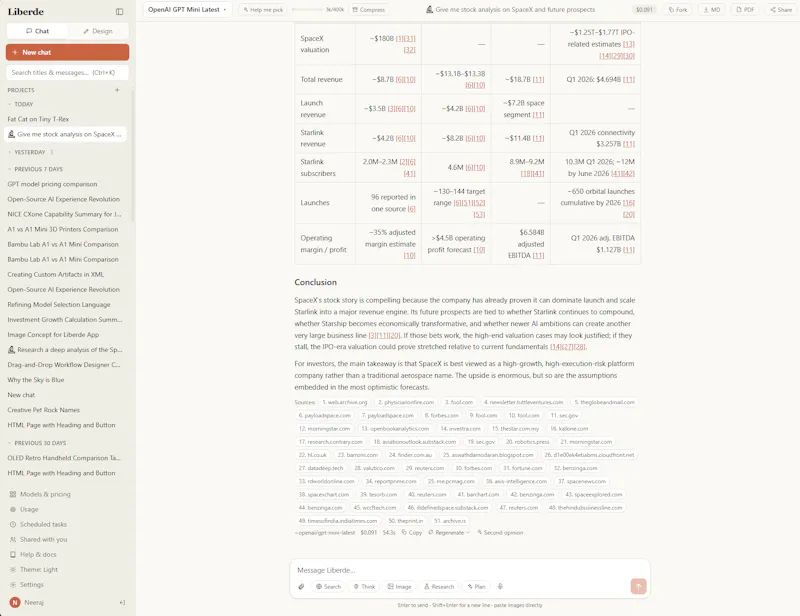The height and width of the screenshot is (616, 800).
Task: Share this conversation
Action: coord(781,10)
